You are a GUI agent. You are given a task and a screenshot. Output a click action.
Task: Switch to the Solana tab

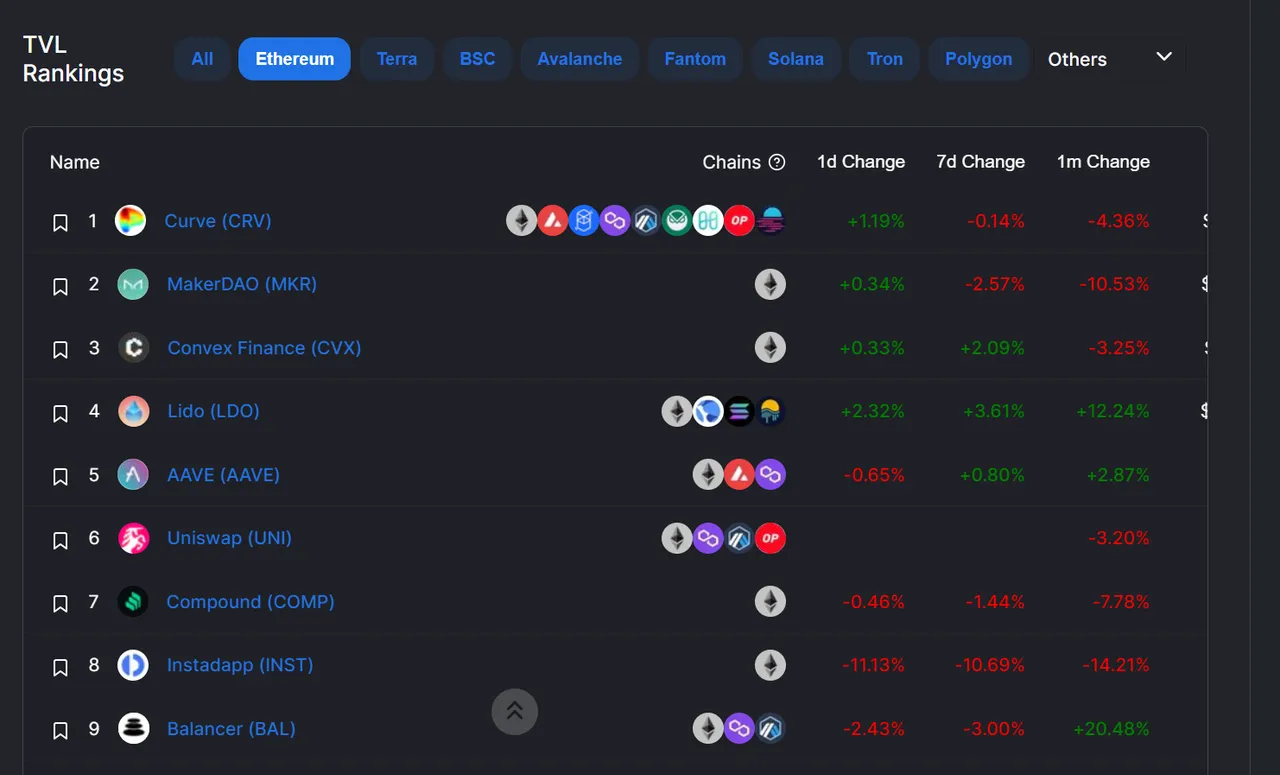click(x=796, y=59)
